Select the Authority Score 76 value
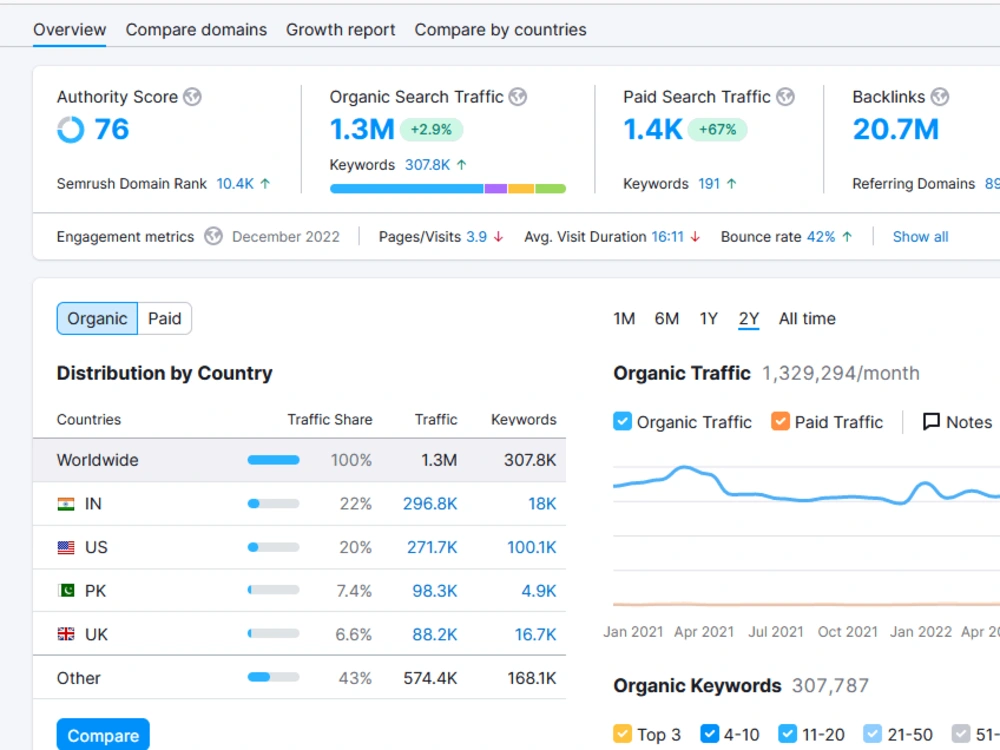 pyautogui.click(x=112, y=129)
